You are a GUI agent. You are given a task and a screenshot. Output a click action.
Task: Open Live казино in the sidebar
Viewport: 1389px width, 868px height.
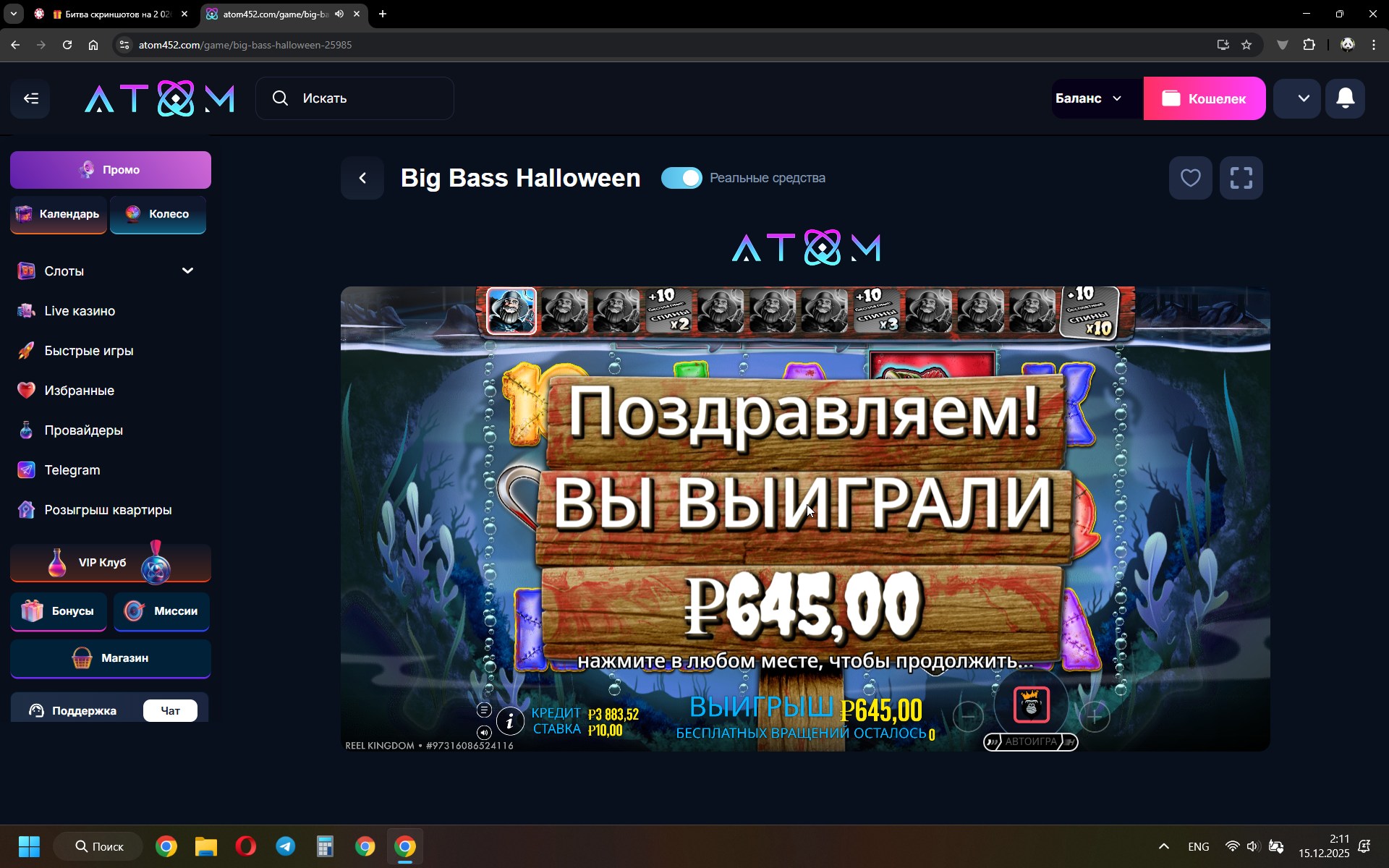(x=80, y=311)
